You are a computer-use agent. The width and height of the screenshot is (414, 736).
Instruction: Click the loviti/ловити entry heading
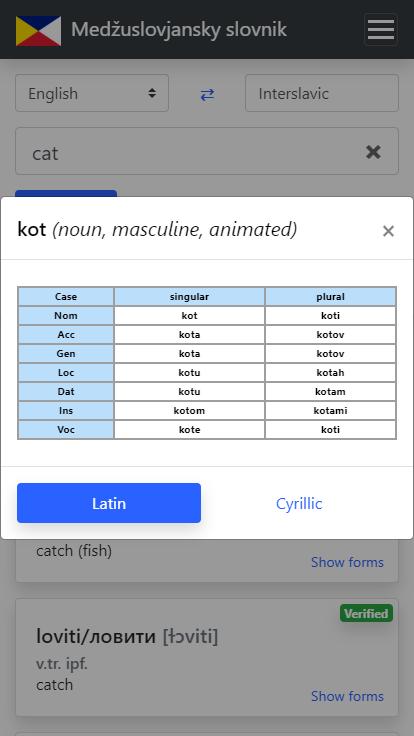[x=96, y=637]
